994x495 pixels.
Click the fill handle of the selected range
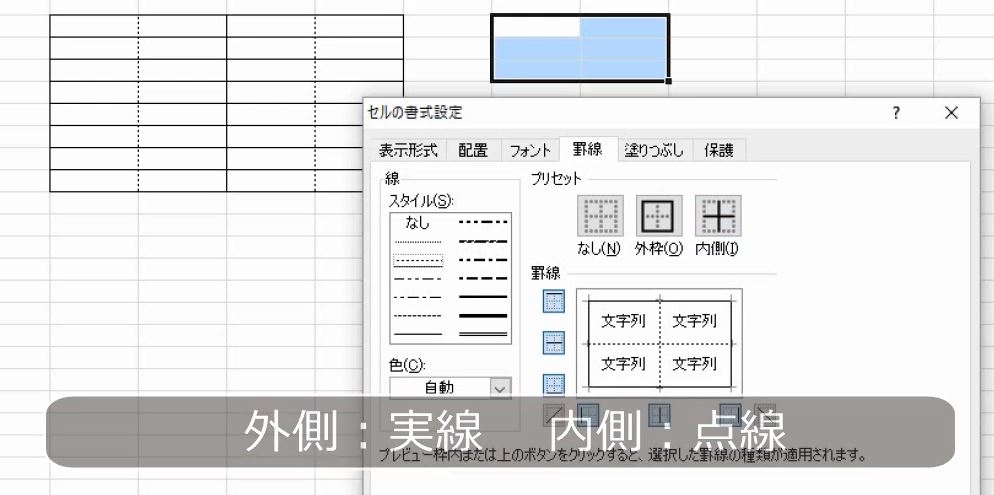[x=668, y=81]
